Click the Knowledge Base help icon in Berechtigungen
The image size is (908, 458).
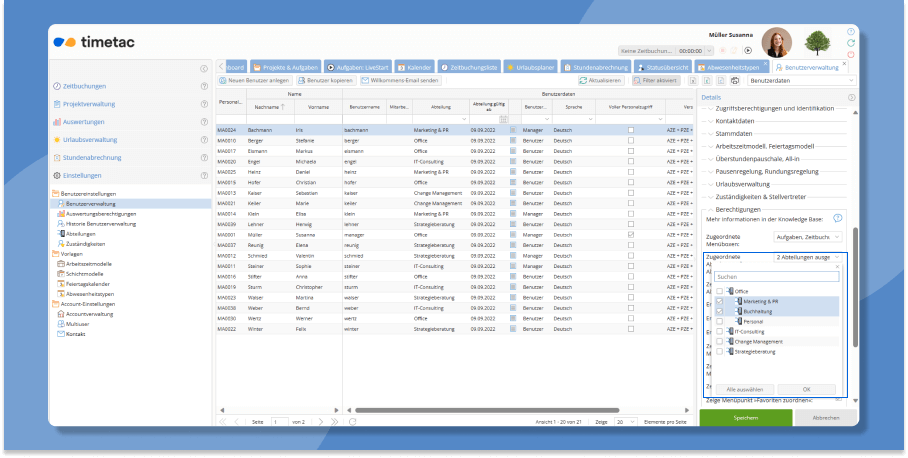(837, 218)
